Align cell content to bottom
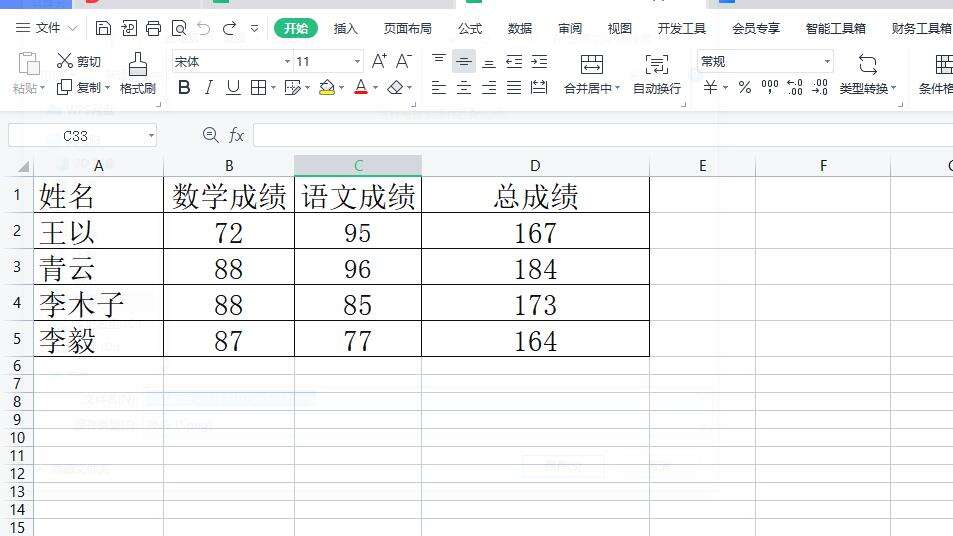The image size is (953, 536). pos(489,61)
